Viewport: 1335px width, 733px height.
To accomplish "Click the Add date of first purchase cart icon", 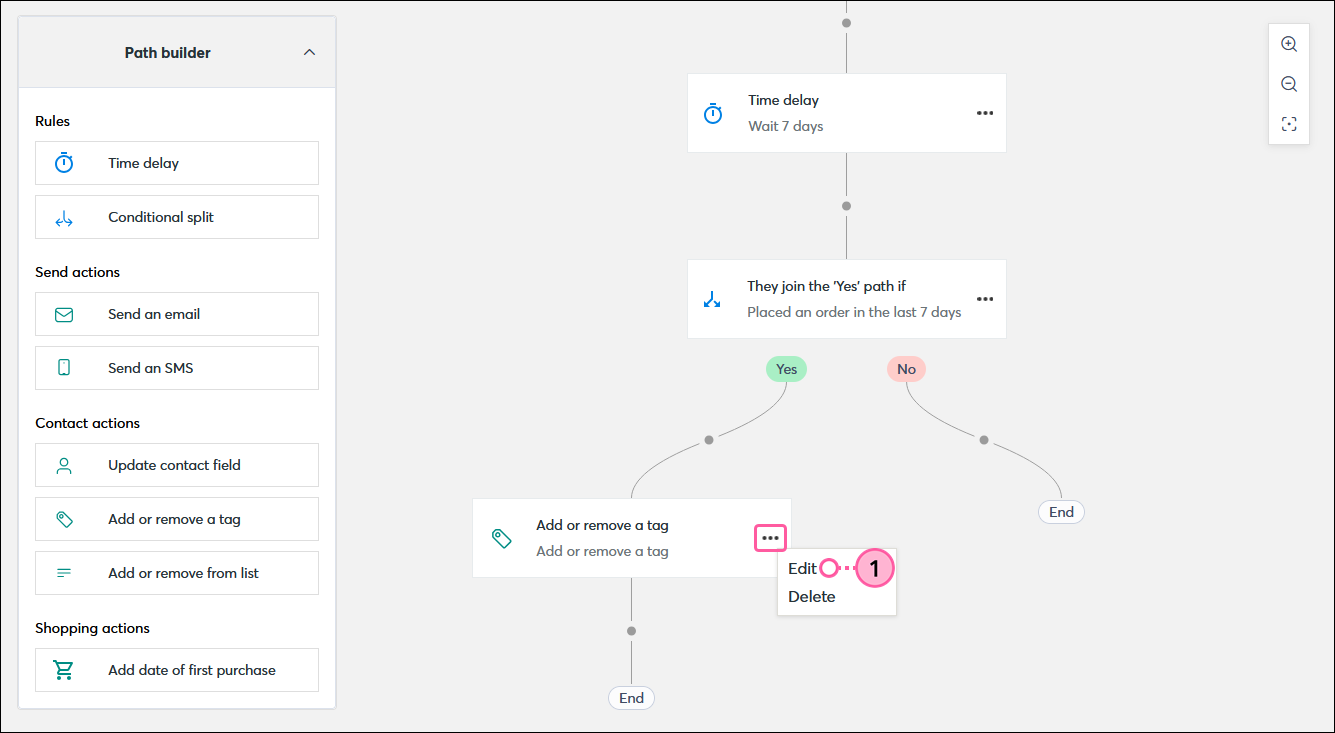I will click(x=65, y=669).
